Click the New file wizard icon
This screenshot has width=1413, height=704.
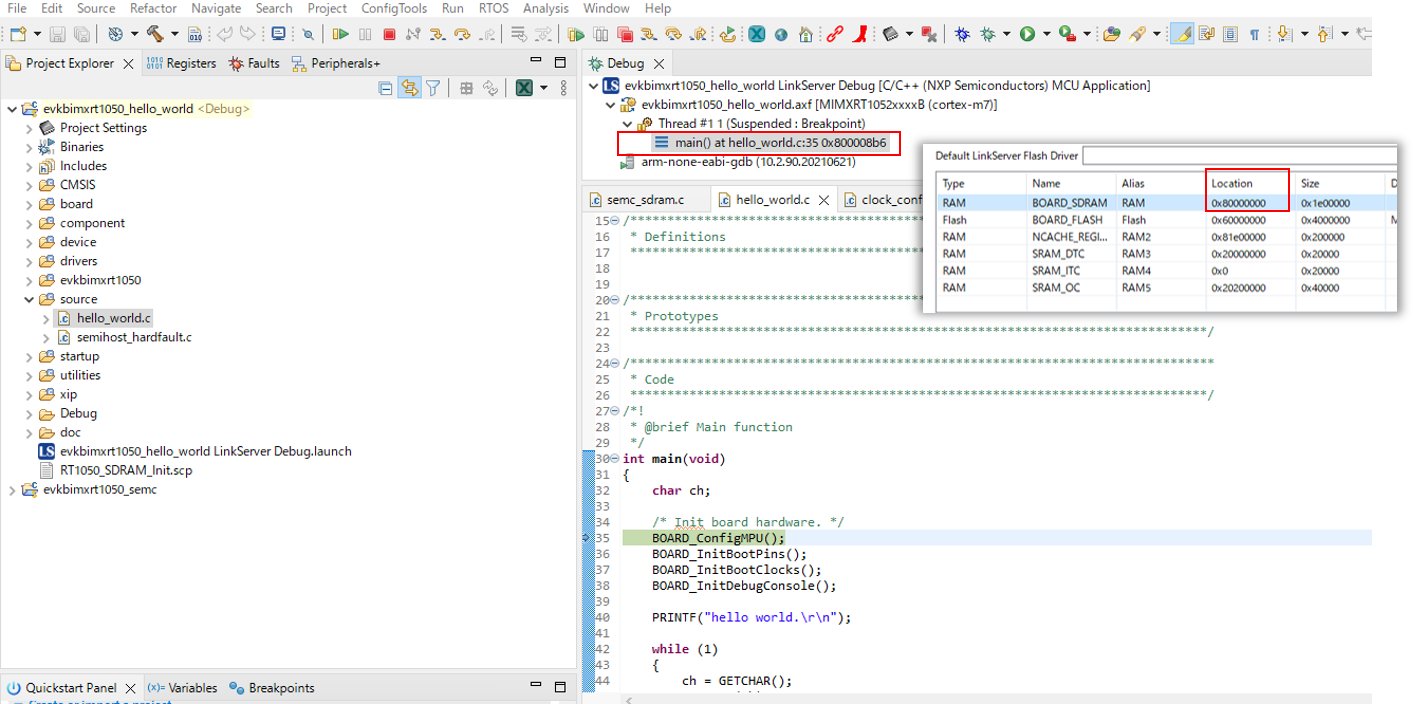point(18,34)
